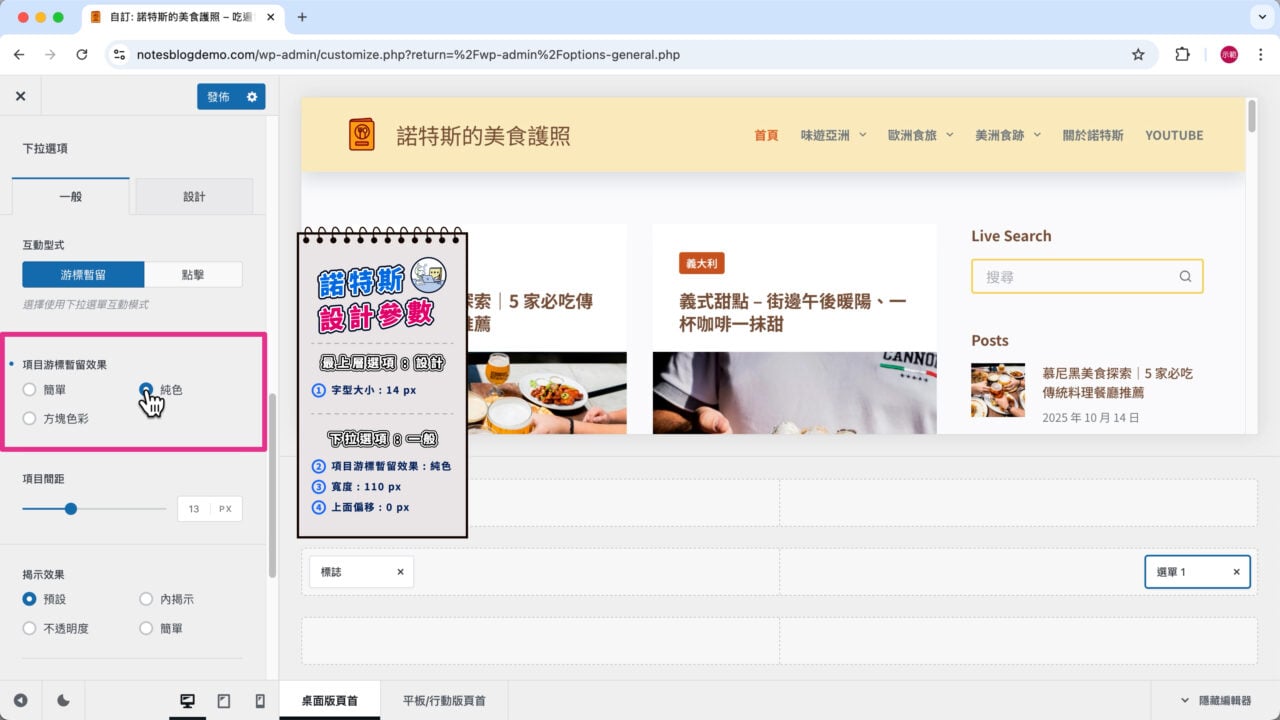Expand the 美洲食跡 menu chevron
The width and height of the screenshot is (1280, 720).
tap(1037, 135)
